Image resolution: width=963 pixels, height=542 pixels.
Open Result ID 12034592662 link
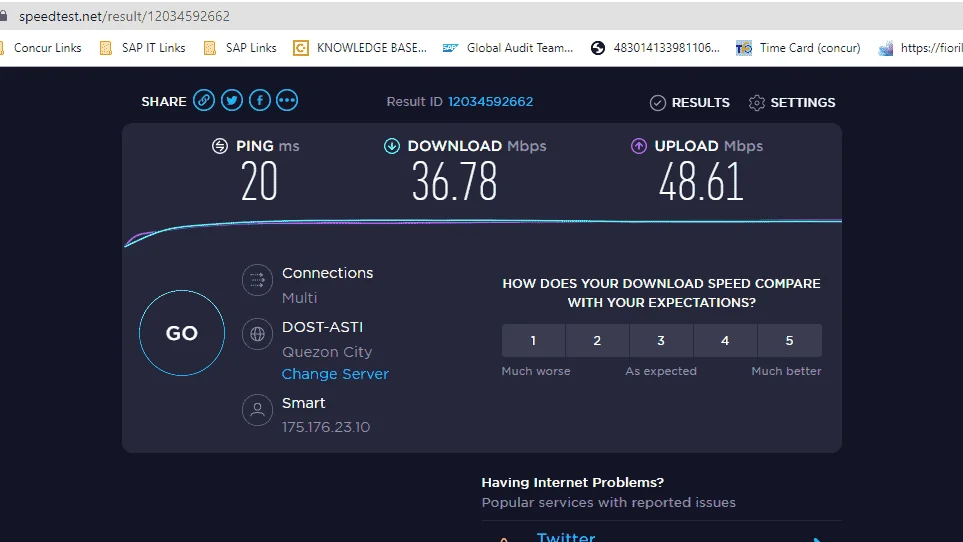(490, 102)
